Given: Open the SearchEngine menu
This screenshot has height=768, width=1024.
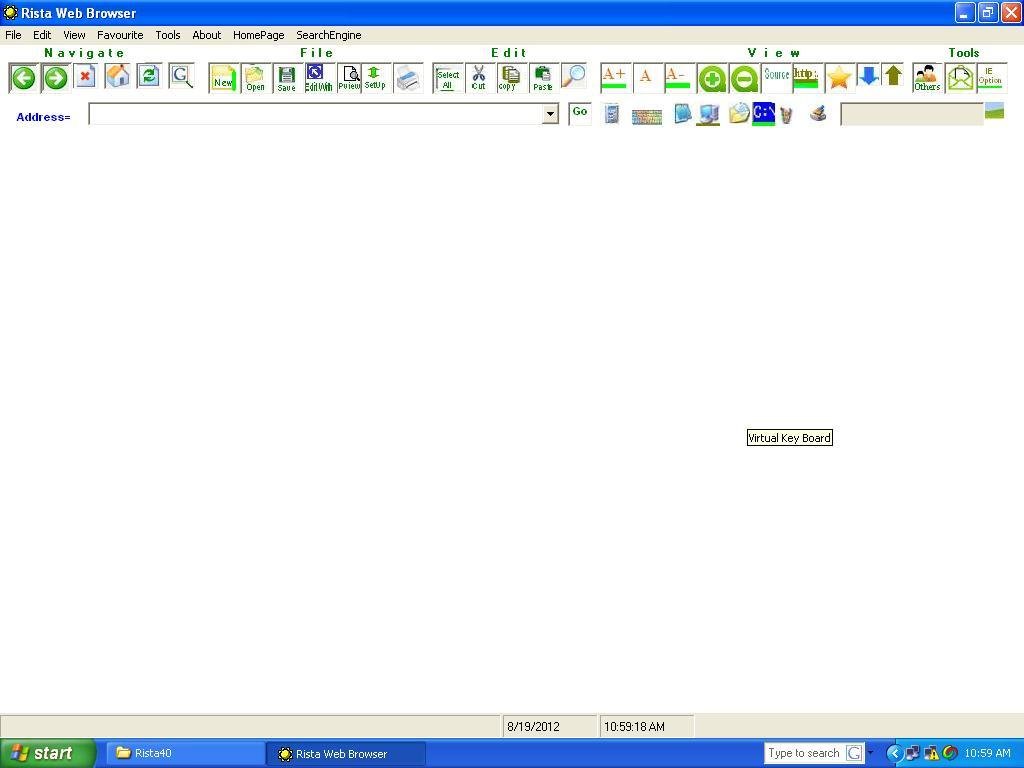Looking at the screenshot, I should point(328,35).
